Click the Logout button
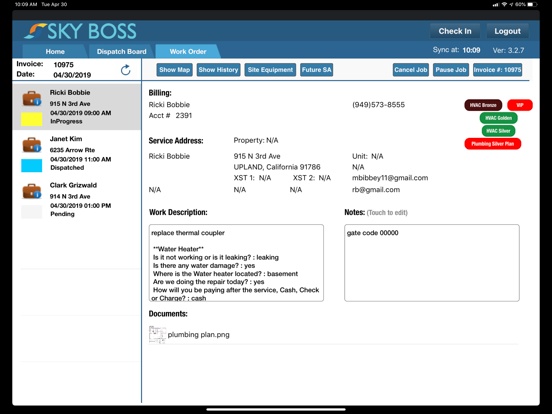Screen dimensions: 552x414 (x=507, y=31)
